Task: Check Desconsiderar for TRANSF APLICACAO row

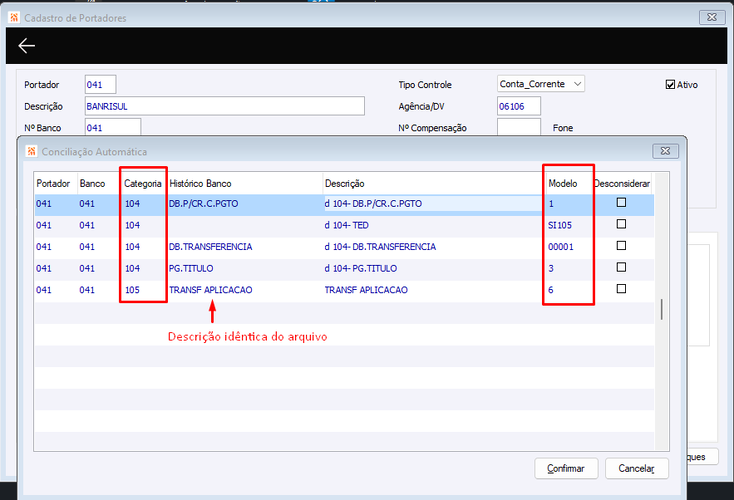Action: [621, 289]
